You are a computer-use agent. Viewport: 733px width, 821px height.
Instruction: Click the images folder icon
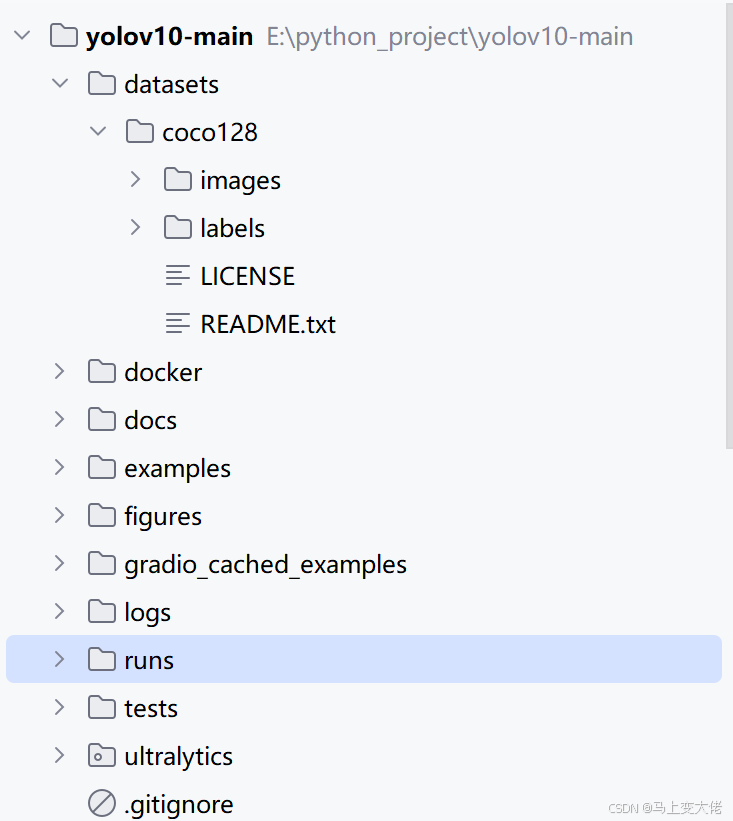(177, 179)
